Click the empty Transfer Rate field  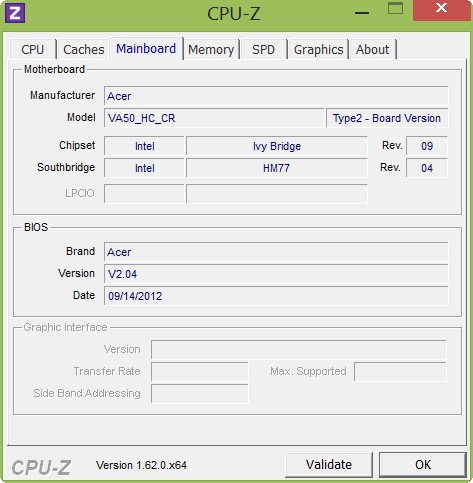coord(200,371)
